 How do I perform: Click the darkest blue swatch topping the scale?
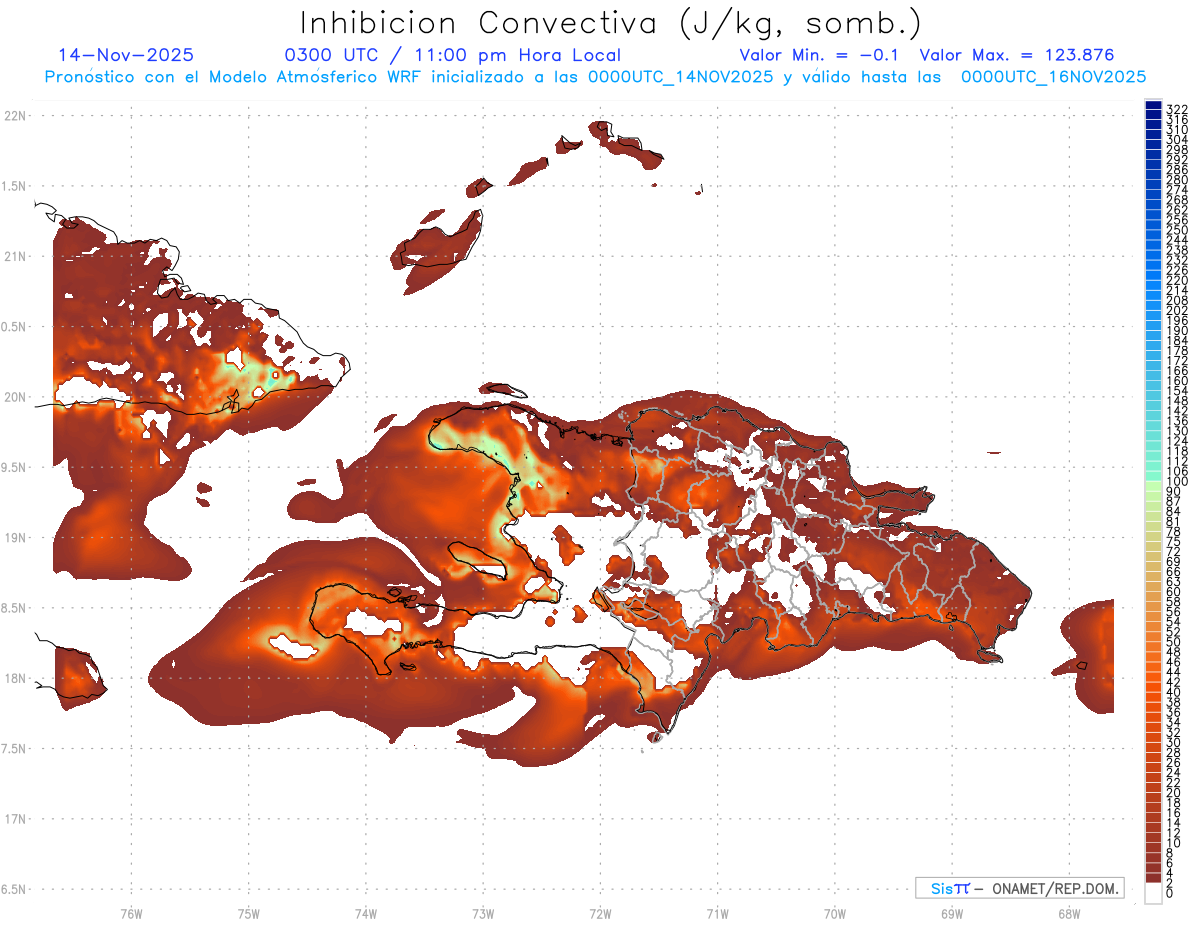1153,105
